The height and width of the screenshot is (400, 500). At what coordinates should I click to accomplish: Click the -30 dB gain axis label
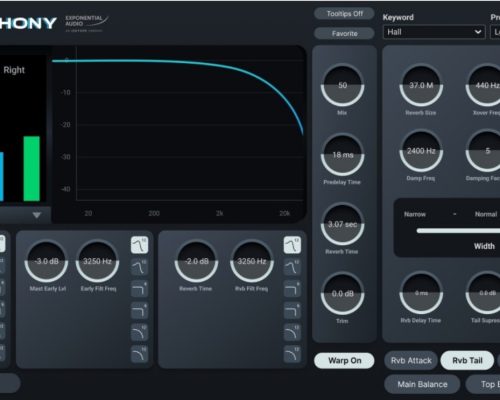pyautogui.click(x=66, y=157)
